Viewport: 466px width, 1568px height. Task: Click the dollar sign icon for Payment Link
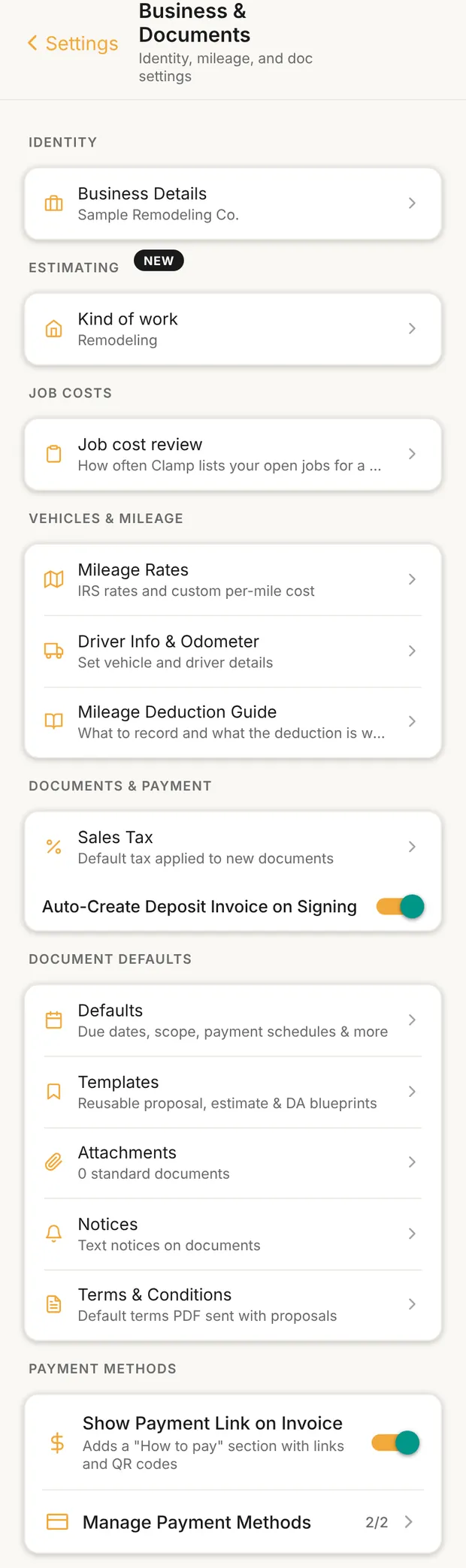[57, 1443]
